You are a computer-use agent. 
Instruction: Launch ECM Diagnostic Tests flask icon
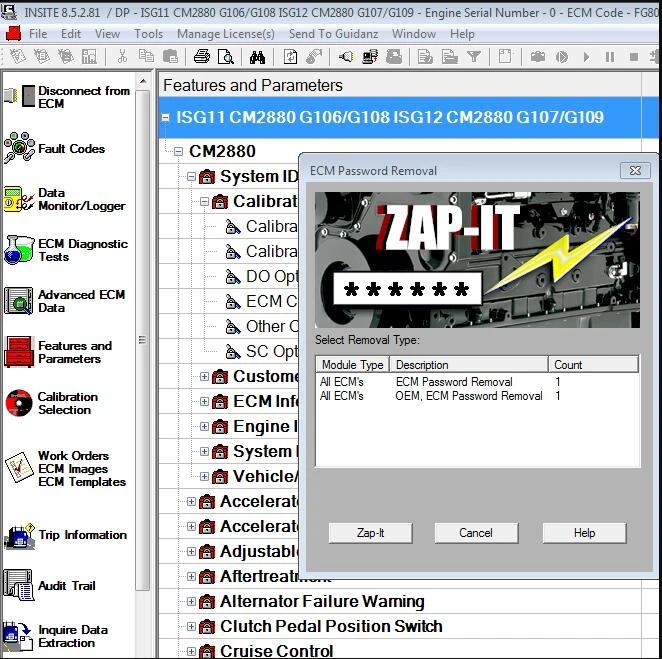tap(19, 250)
